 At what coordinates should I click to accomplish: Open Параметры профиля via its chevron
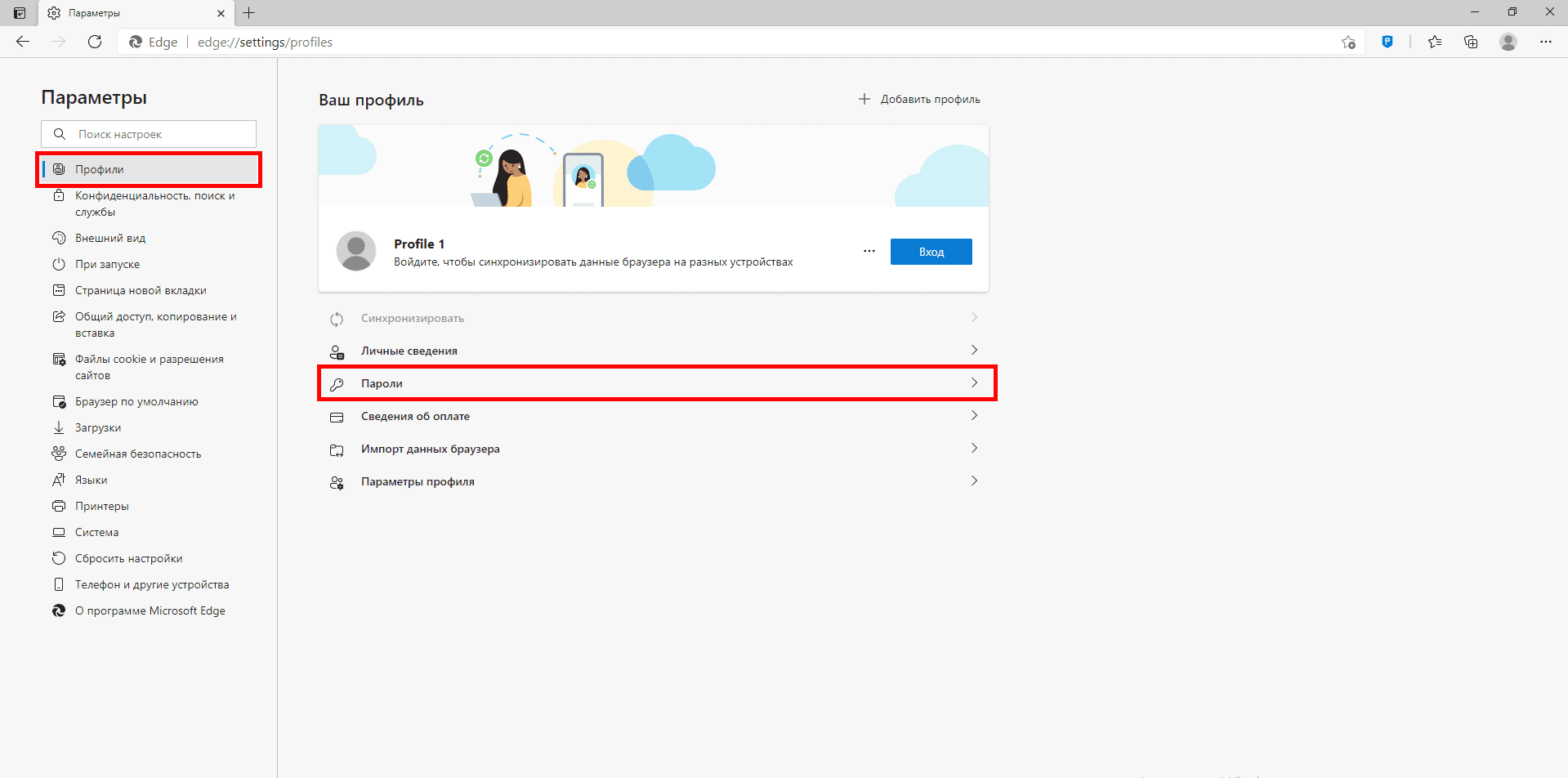click(x=974, y=481)
